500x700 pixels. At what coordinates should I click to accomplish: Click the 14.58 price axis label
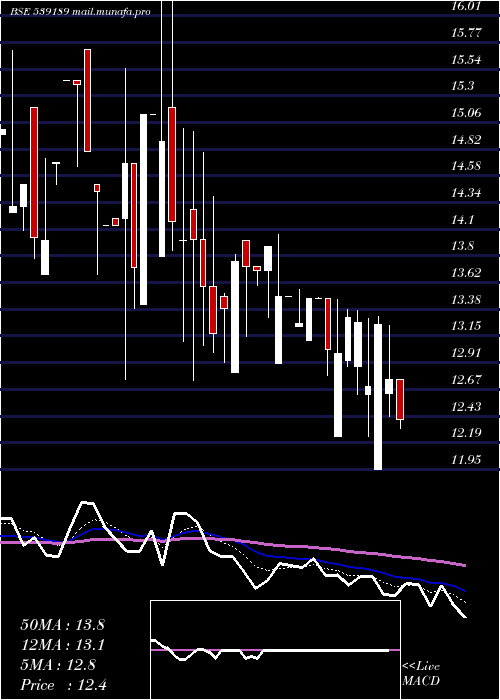click(x=466, y=166)
